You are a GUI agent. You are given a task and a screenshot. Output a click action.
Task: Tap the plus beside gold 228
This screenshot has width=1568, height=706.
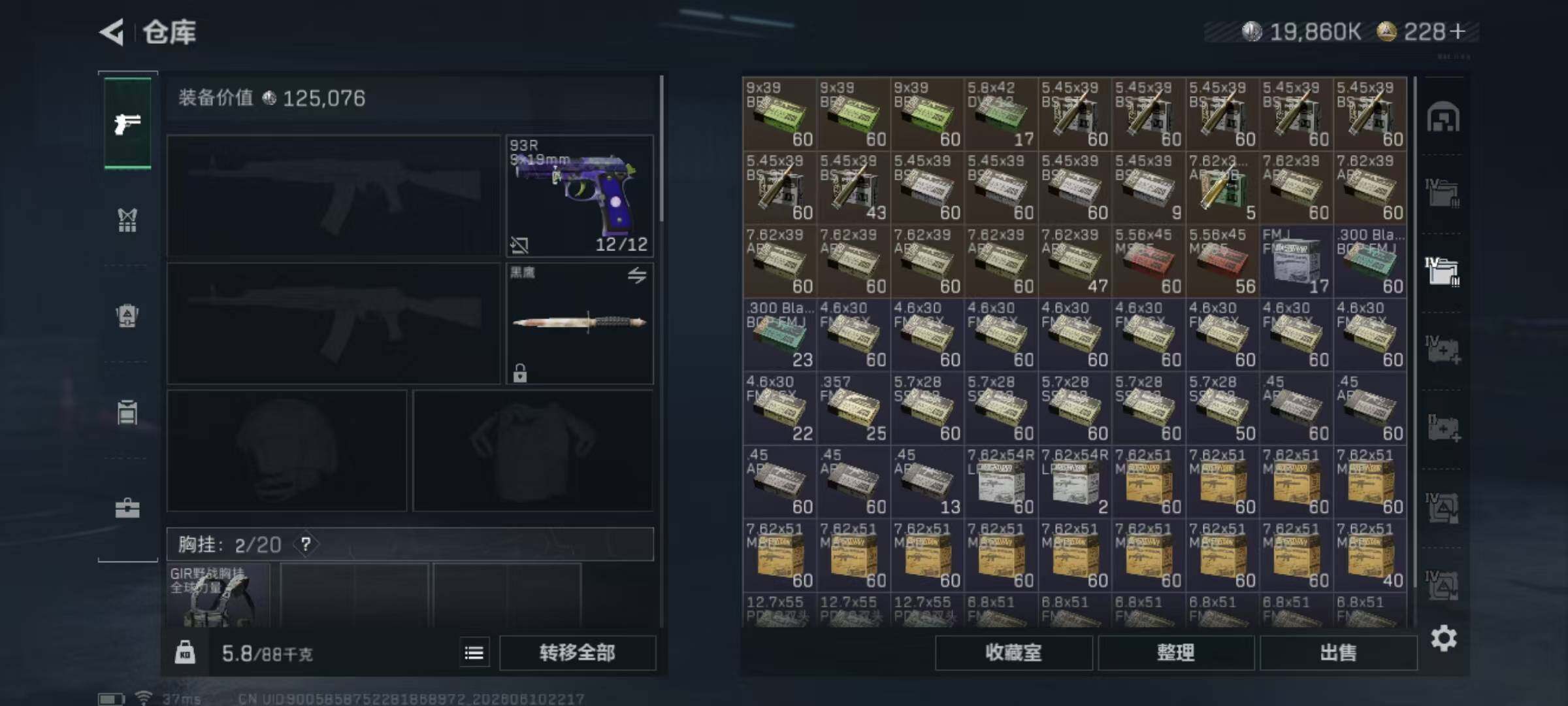pyautogui.click(x=1458, y=31)
